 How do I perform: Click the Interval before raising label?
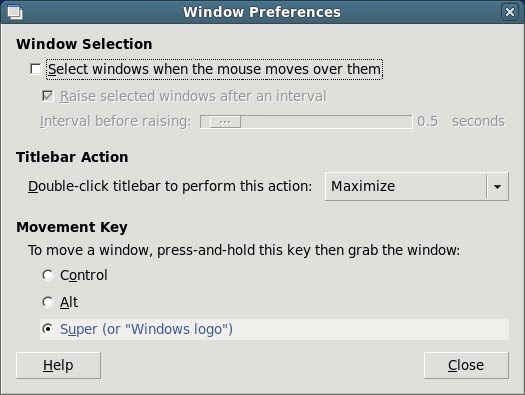(x=116, y=122)
